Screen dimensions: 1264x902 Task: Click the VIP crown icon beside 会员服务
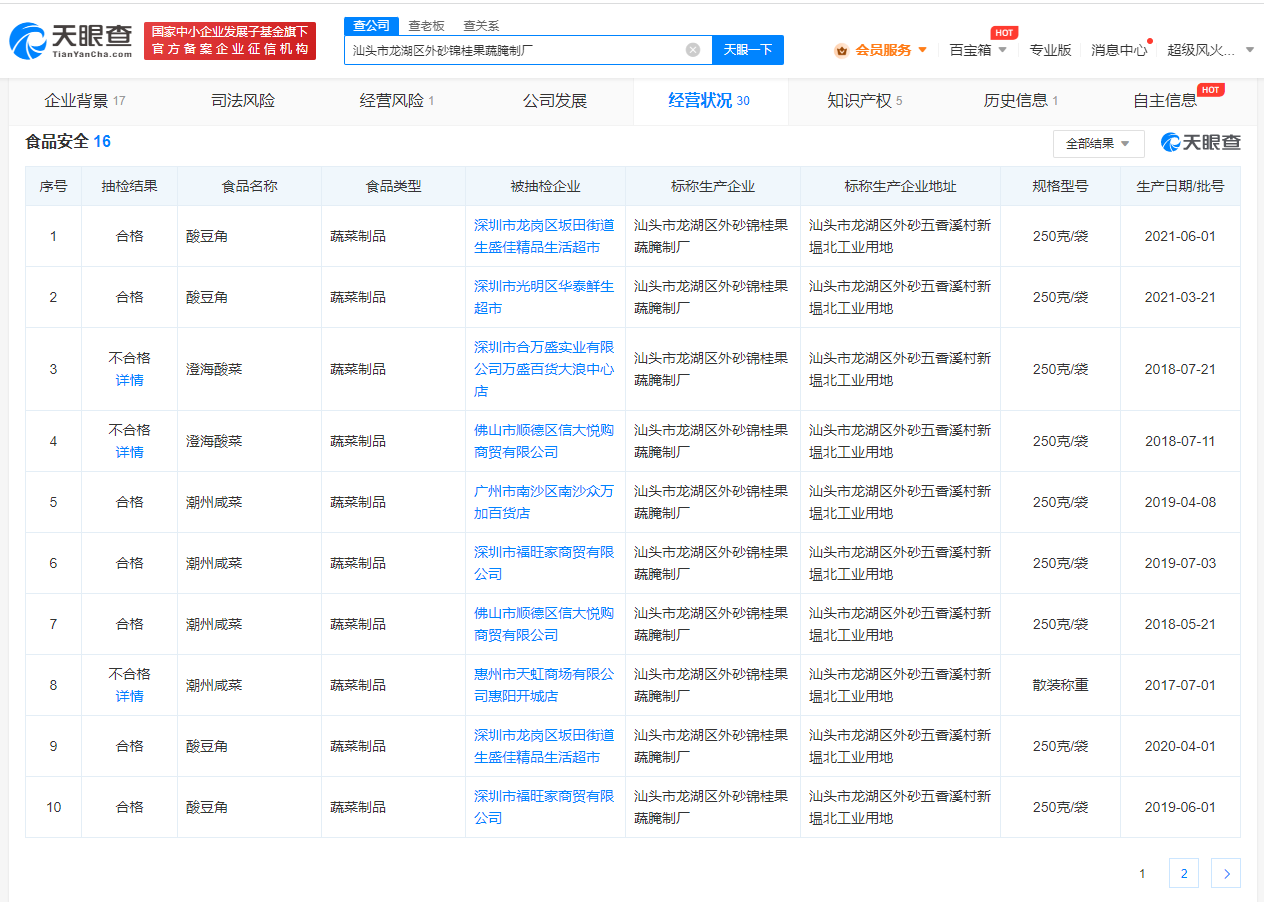pos(841,50)
